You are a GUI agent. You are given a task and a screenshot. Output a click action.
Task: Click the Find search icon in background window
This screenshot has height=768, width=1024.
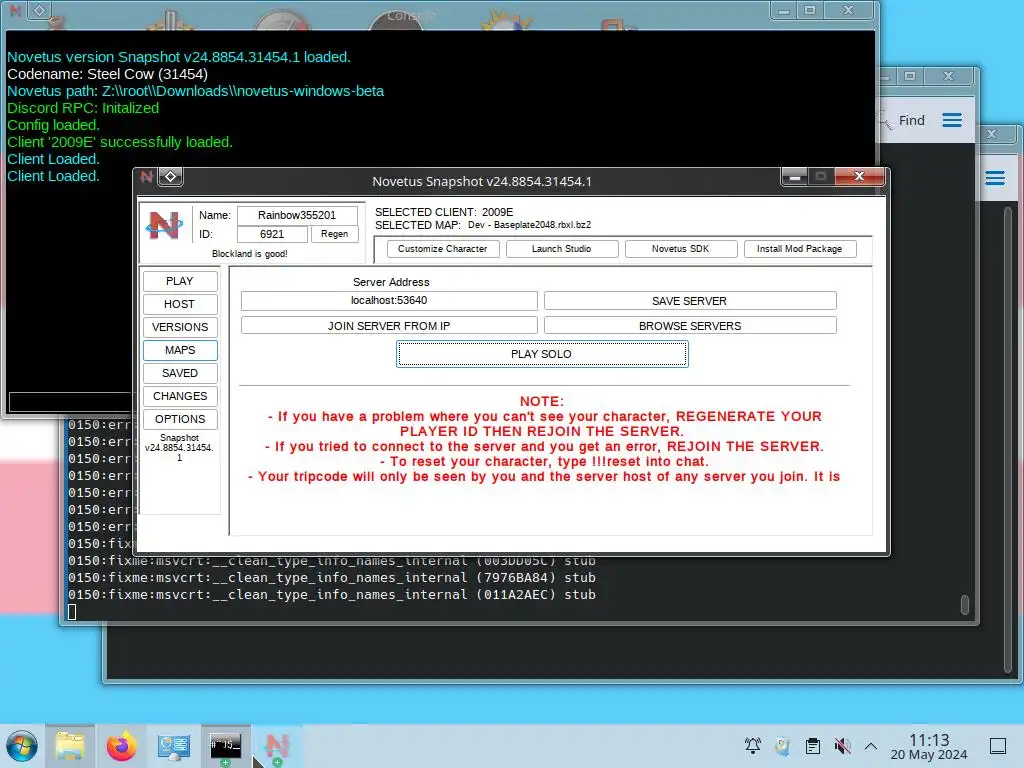[x=884, y=120]
